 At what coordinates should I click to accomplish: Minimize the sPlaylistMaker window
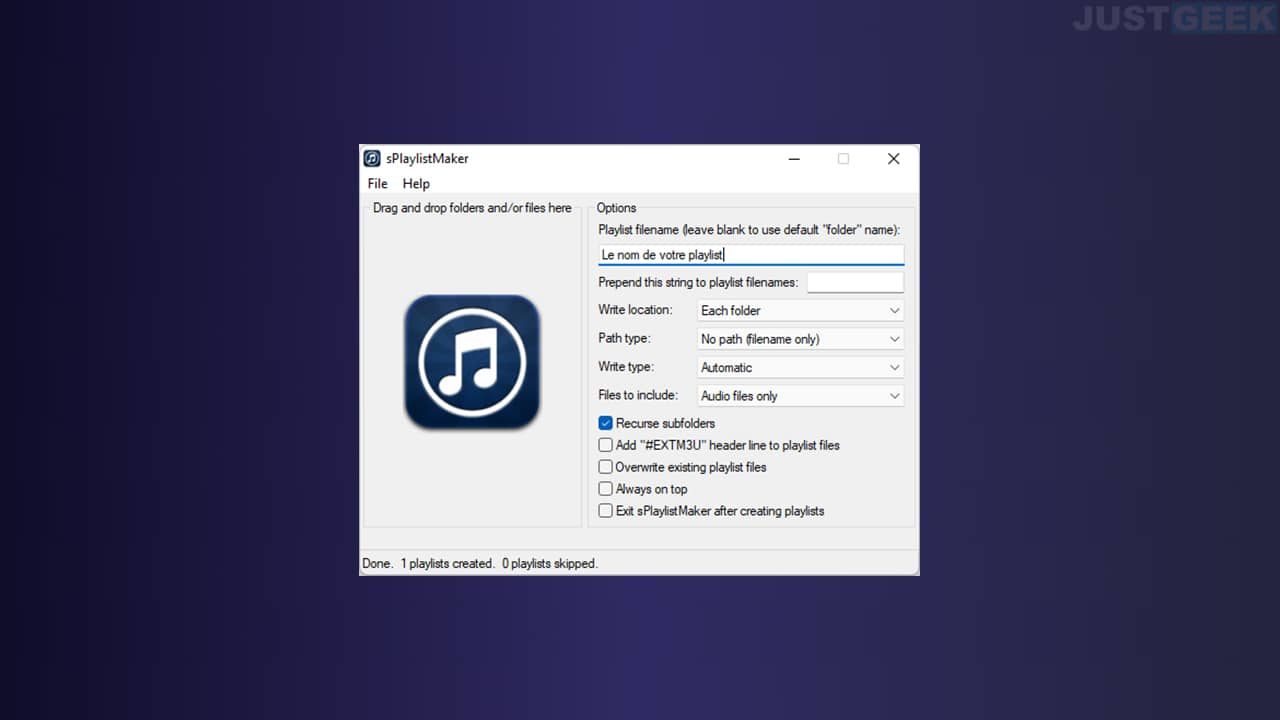pos(794,158)
